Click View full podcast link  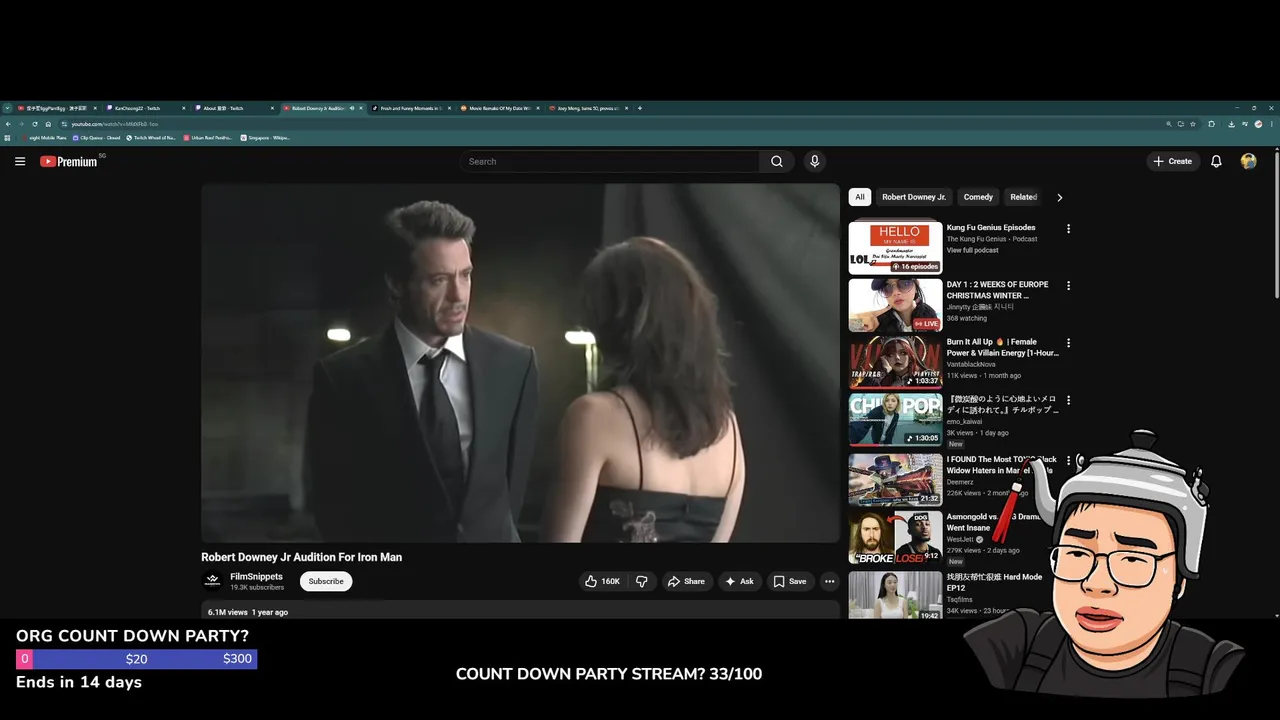(972, 250)
